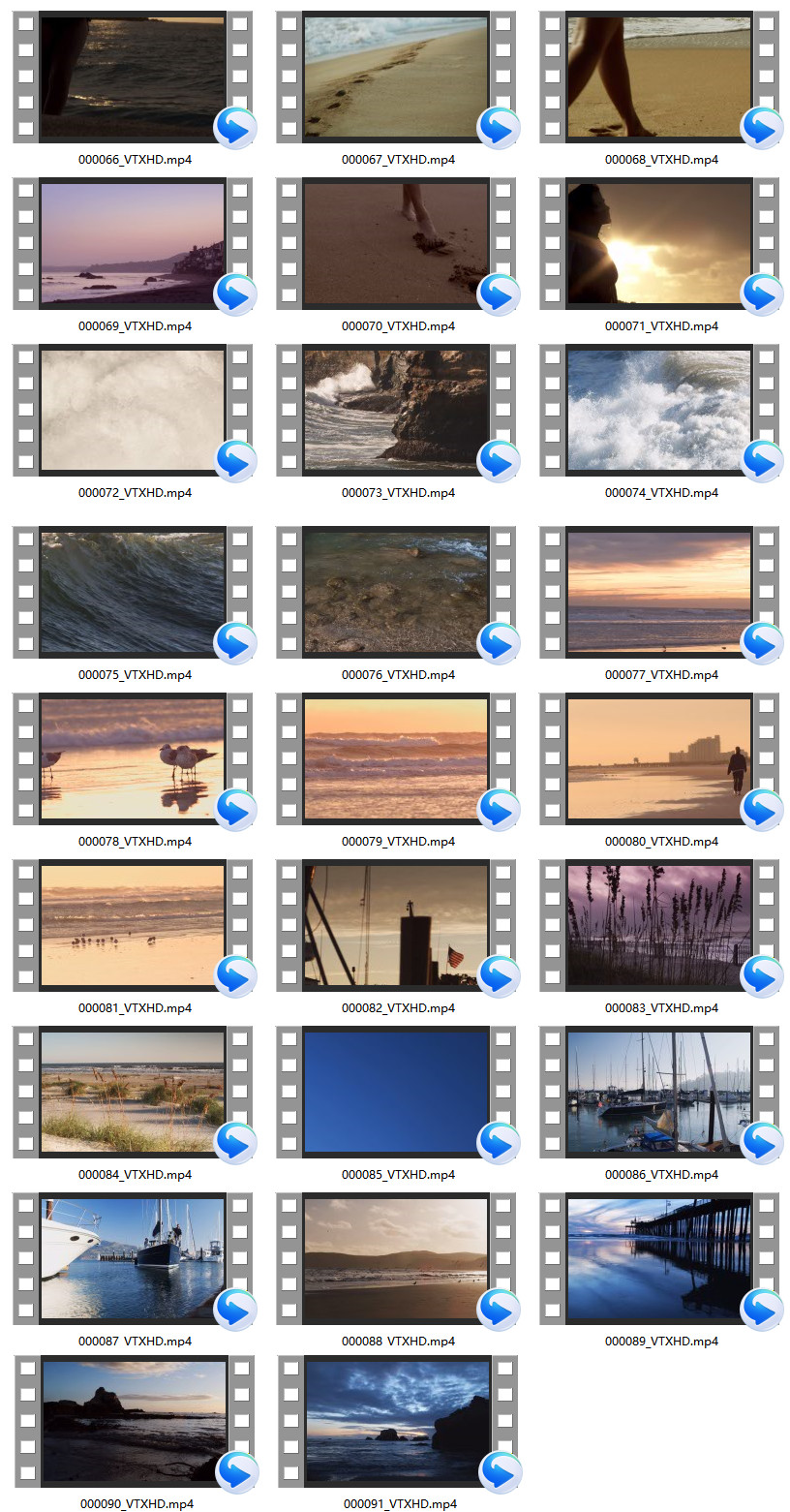Click the blue play badge on 000089_VTXHD.mp4
Screen dimensions: 790x1512
pyautogui.click(x=762, y=1310)
